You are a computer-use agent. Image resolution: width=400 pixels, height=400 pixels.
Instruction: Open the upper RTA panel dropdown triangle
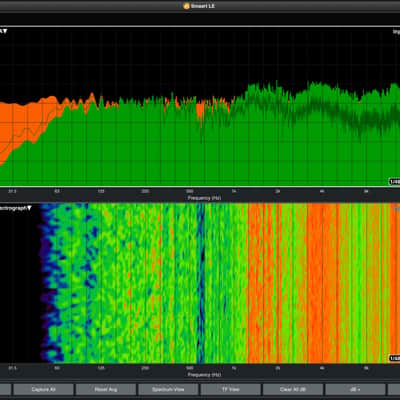point(5,31)
